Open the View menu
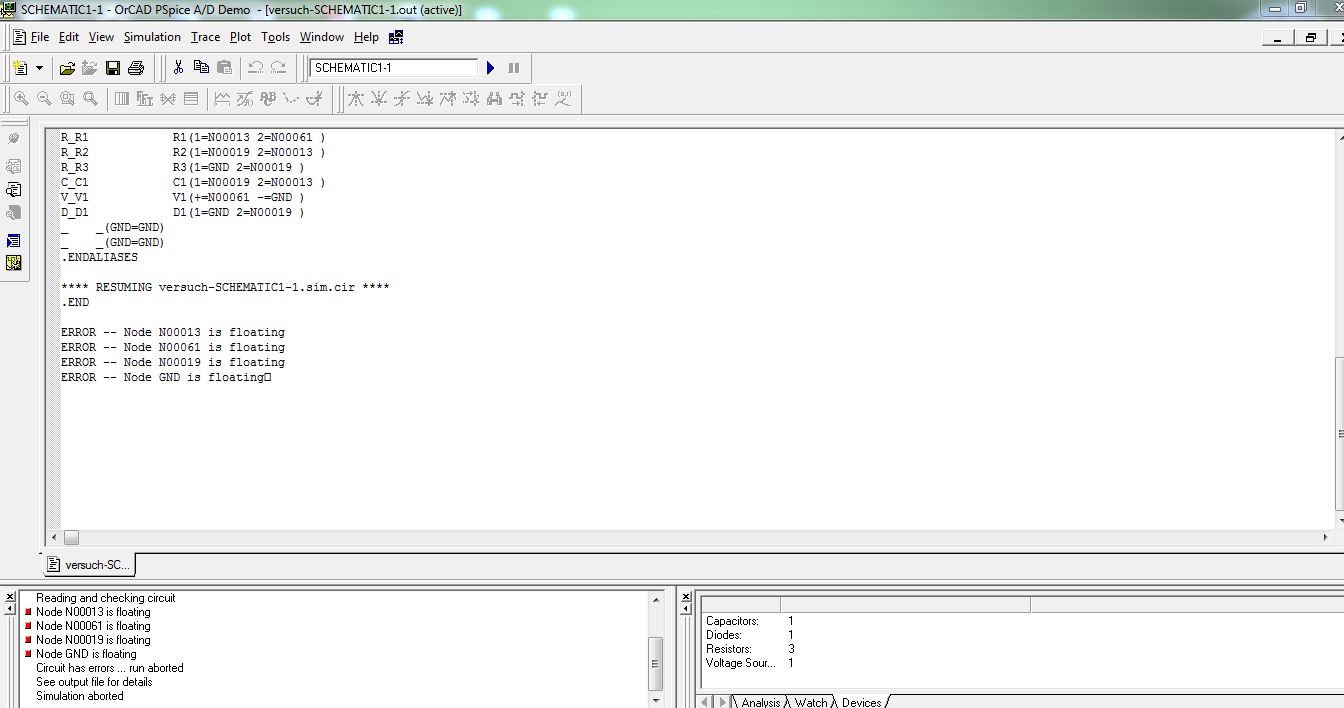1344x708 pixels. pos(101,37)
